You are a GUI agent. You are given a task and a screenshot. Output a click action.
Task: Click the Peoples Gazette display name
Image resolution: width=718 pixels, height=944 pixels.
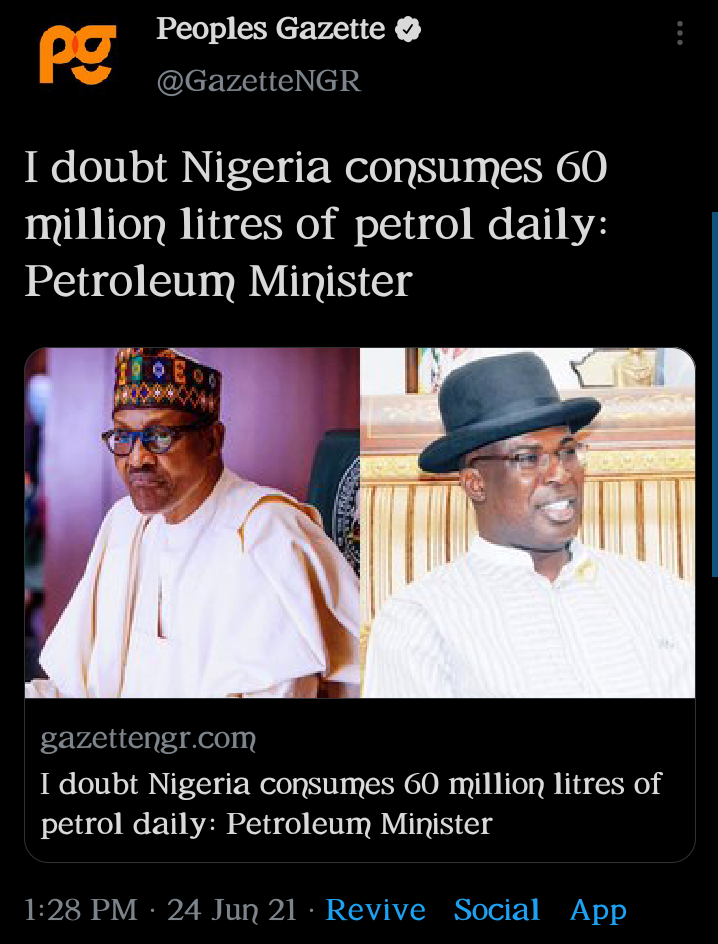[270, 29]
